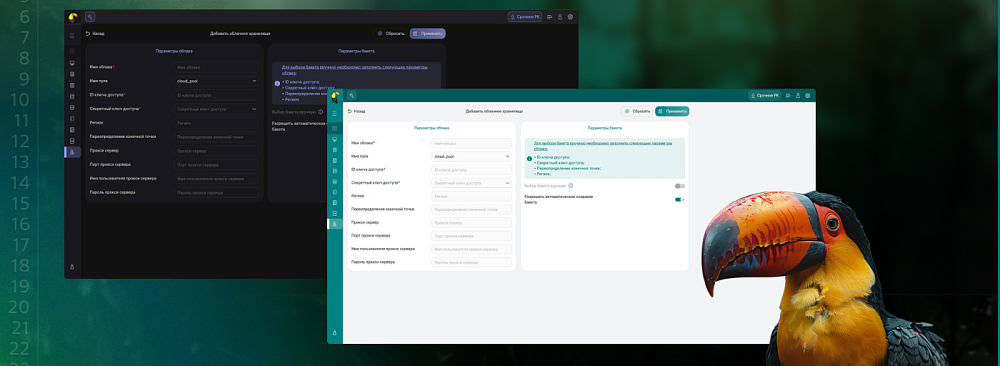
Task: Focus the Имя облака field in light window
Action: click(471, 143)
